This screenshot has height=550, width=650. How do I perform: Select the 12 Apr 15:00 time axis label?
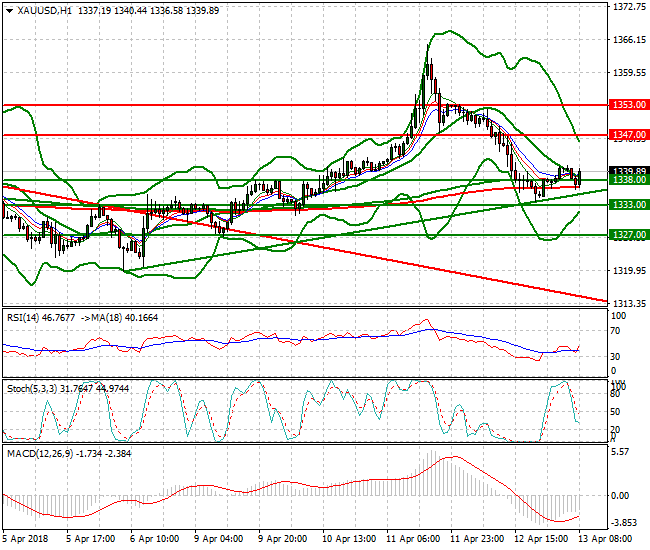pos(541,539)
